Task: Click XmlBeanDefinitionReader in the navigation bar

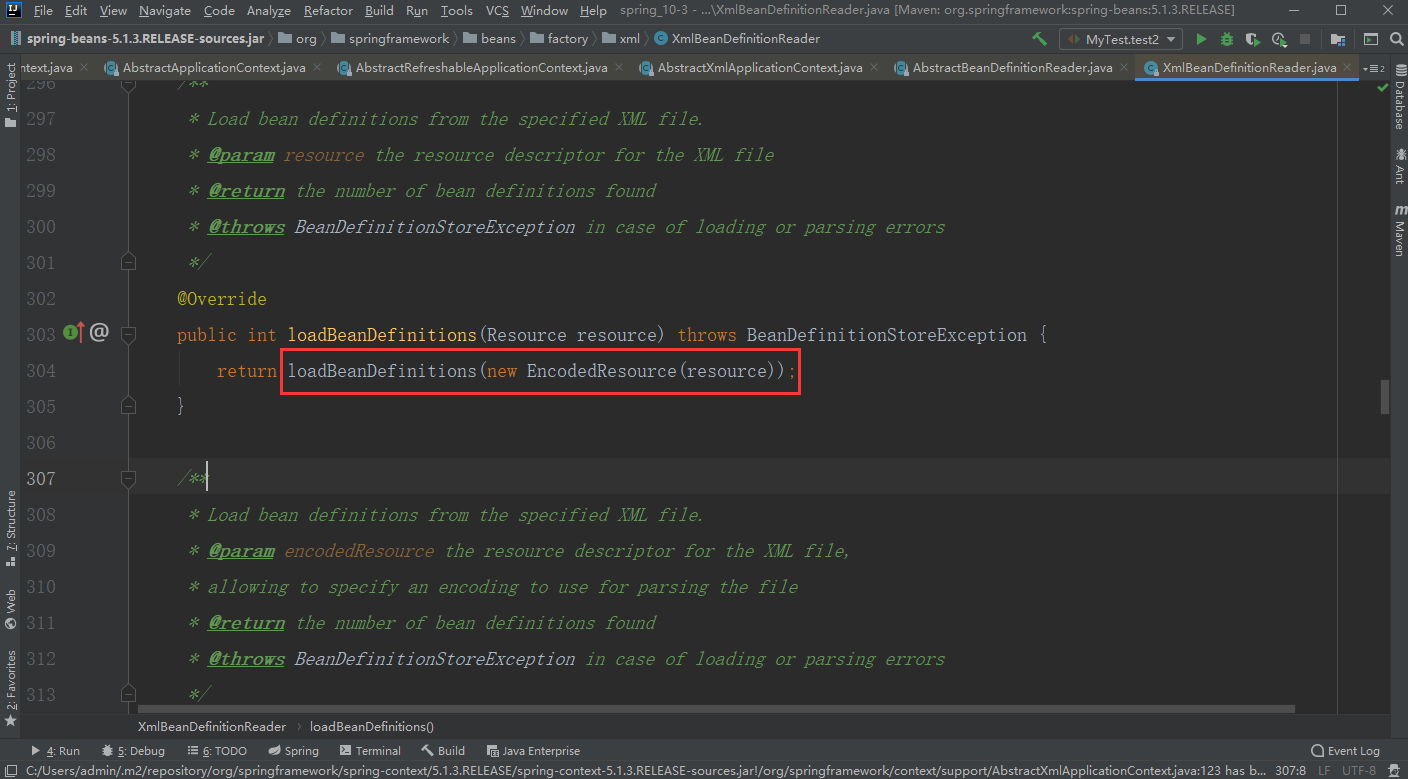Action: (738, 39)
